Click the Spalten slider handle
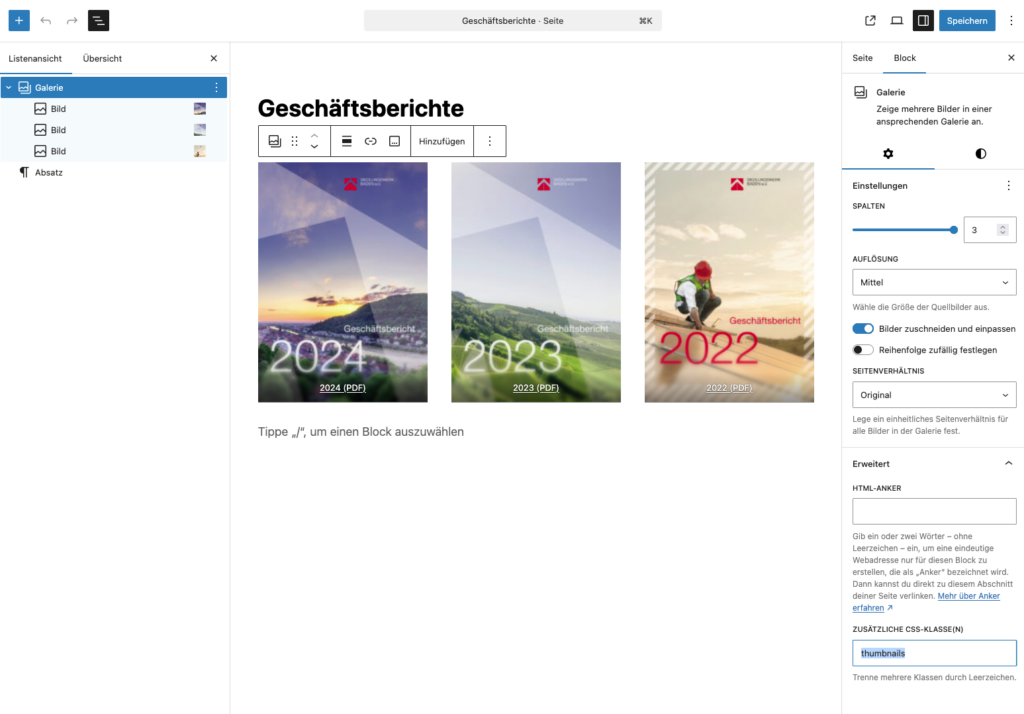Viewport: 1024px width, 714px height. [953, 230]
